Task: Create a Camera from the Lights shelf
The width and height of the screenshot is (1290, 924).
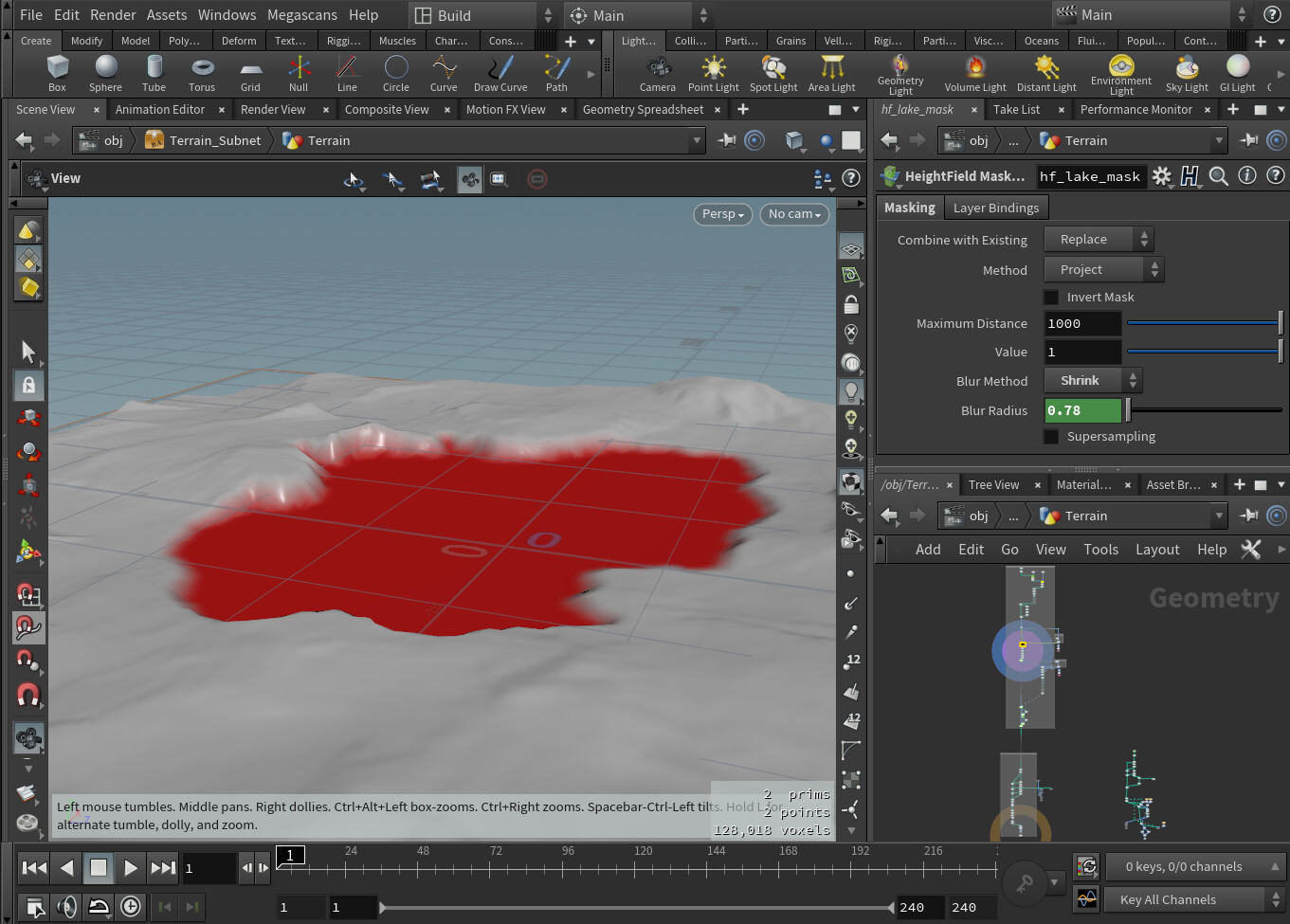Action: tap(658, 72)
